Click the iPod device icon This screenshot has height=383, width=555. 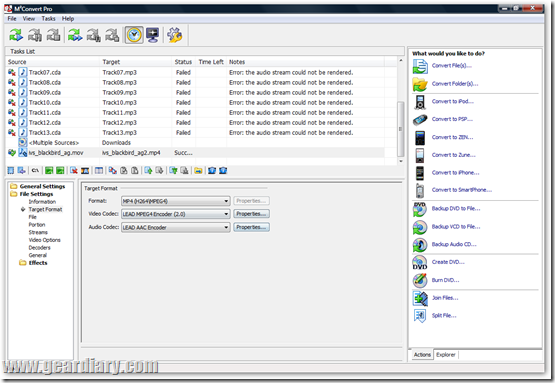[x=420, y=102]
